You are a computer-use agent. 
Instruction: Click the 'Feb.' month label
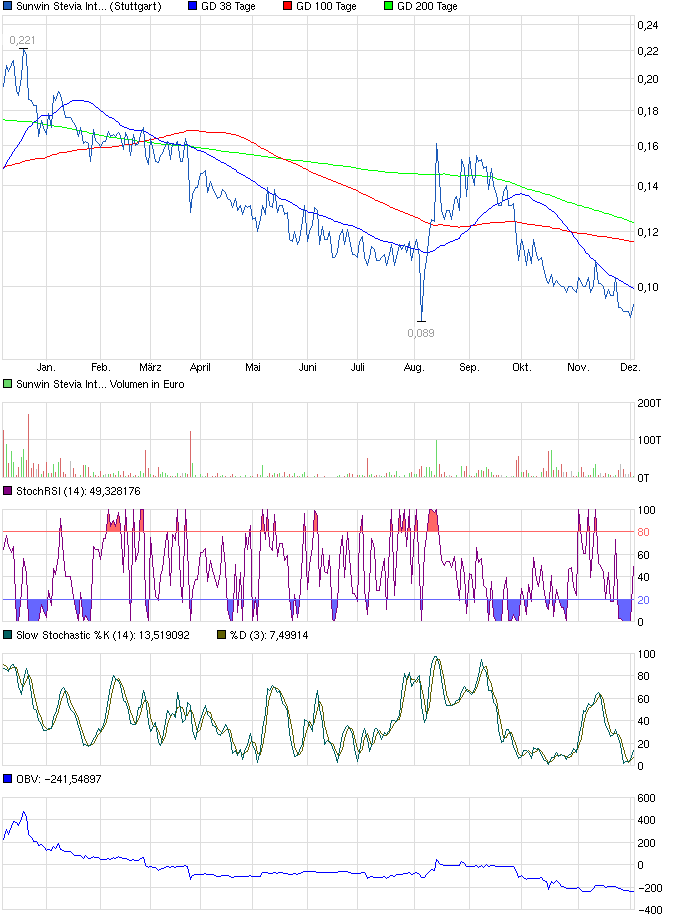point(100,367)
